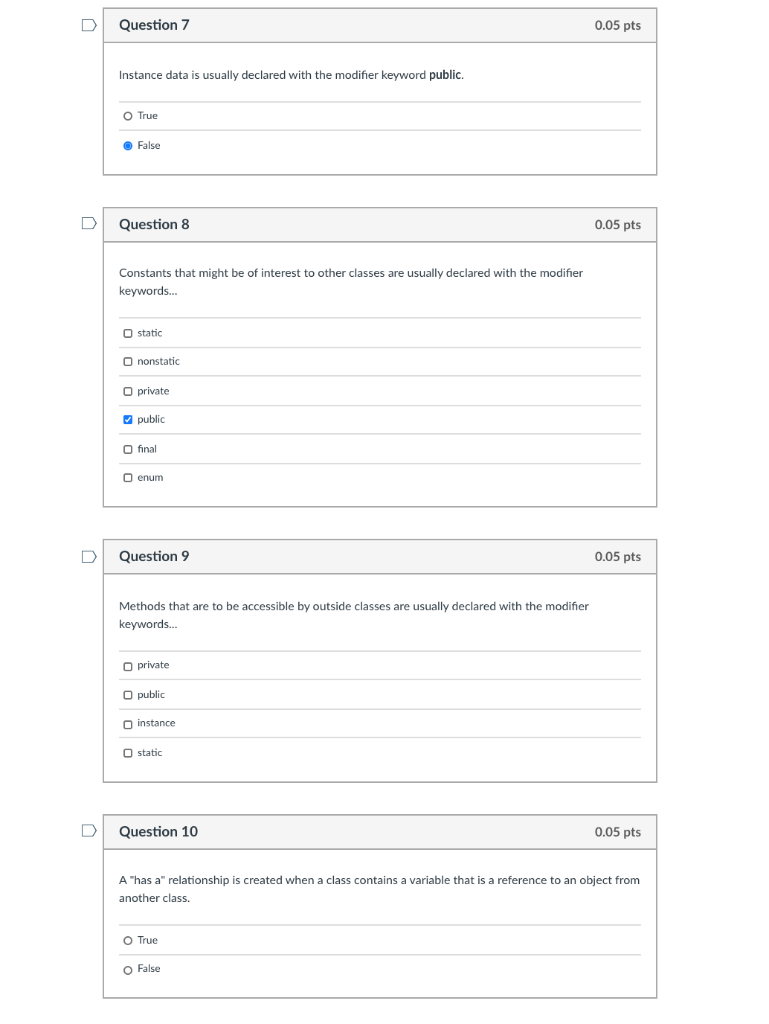
Task: Select True for Question 10
Action: [x=127, y=940]
